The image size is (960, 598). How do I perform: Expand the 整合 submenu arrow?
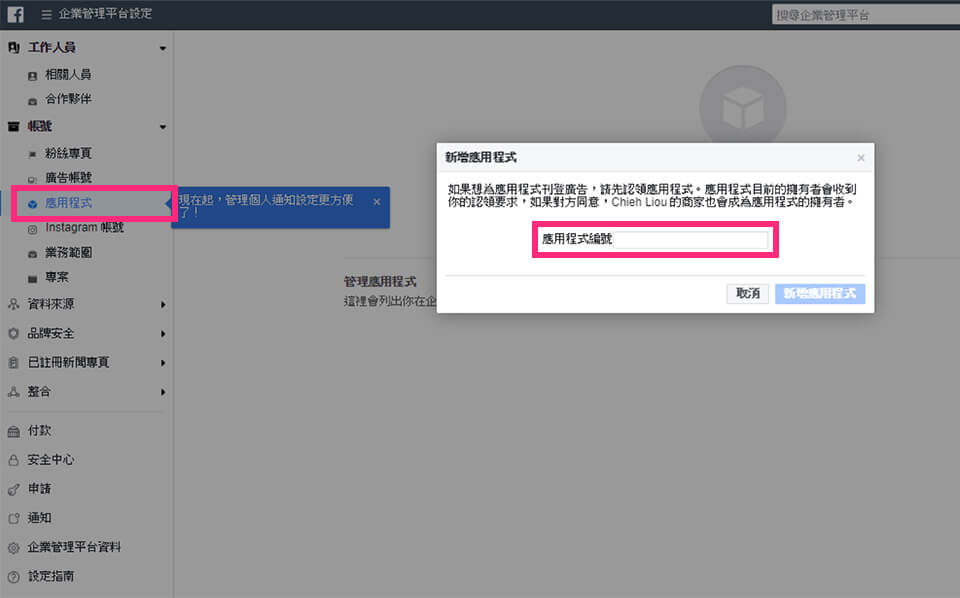[x=162, y=392]
